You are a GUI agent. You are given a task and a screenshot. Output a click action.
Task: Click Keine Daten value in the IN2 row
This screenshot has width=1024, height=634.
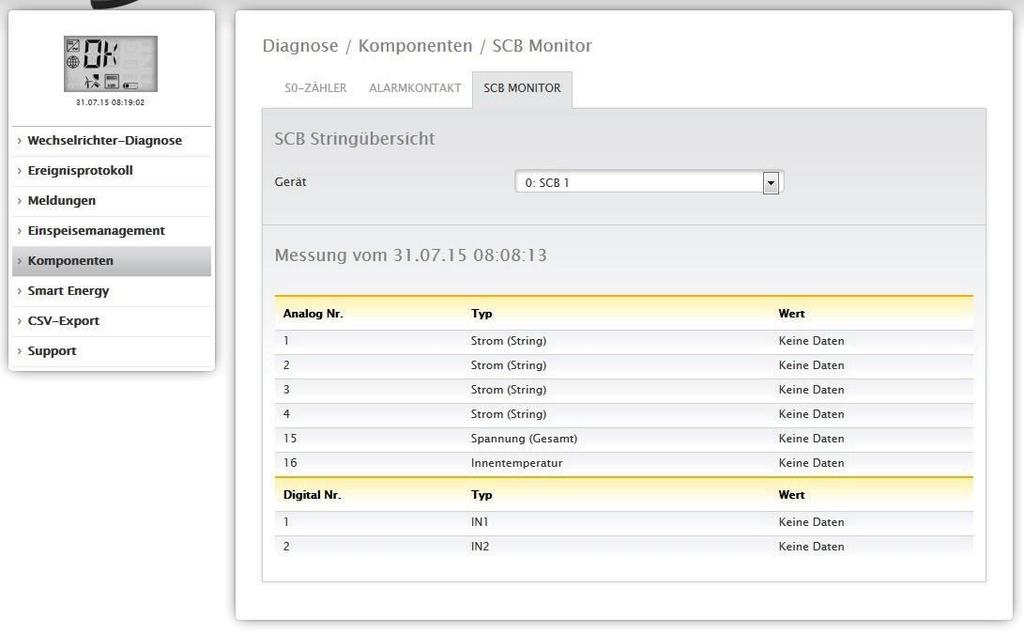[x=811, y=547]
